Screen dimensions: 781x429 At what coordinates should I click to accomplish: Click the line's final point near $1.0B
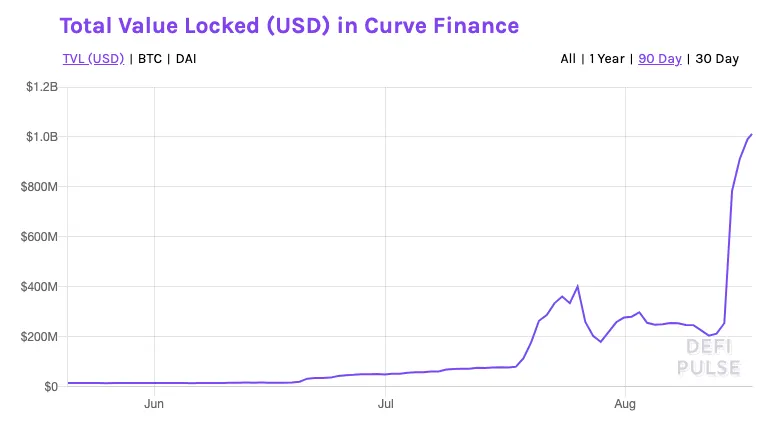pos(752,134)
